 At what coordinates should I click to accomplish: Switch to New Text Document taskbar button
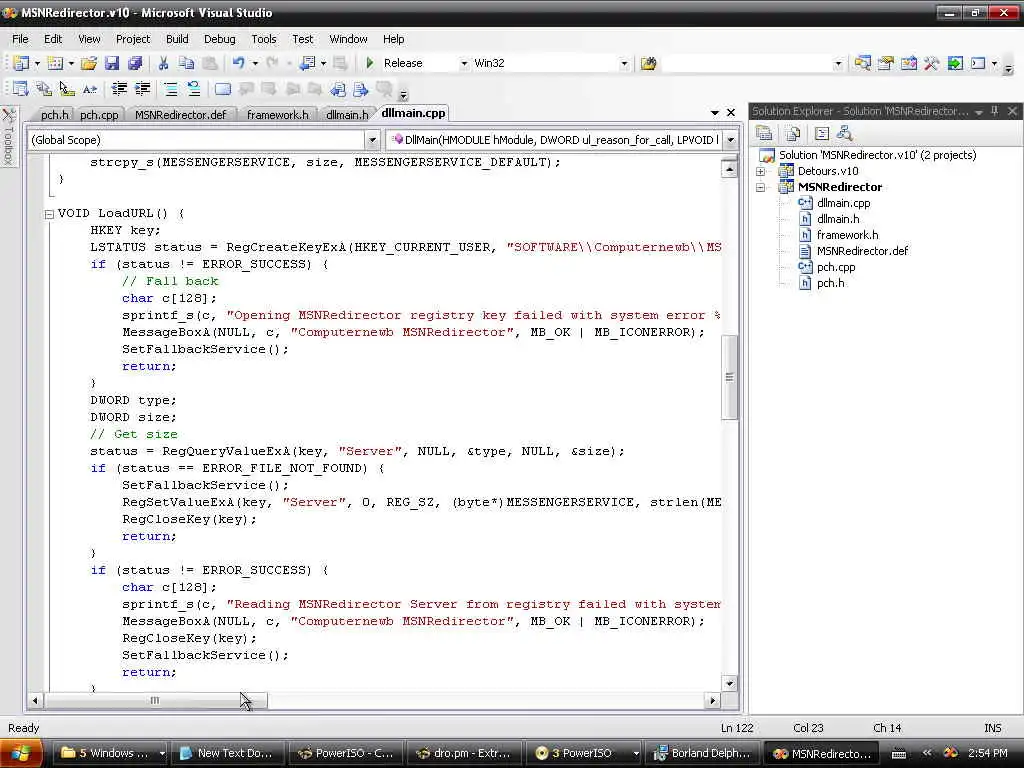pos(227,754)
